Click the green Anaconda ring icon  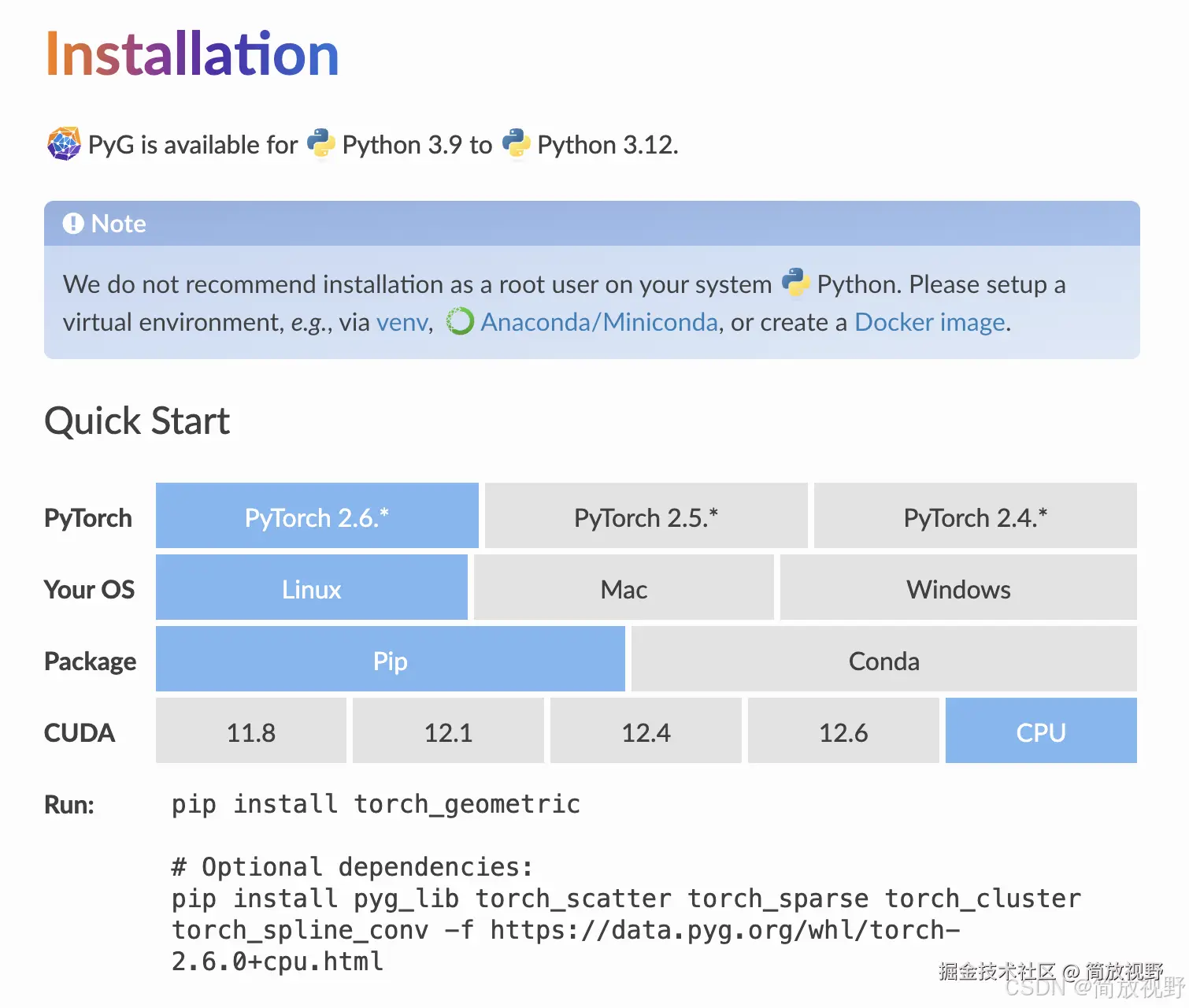click(x=460, y=321)
